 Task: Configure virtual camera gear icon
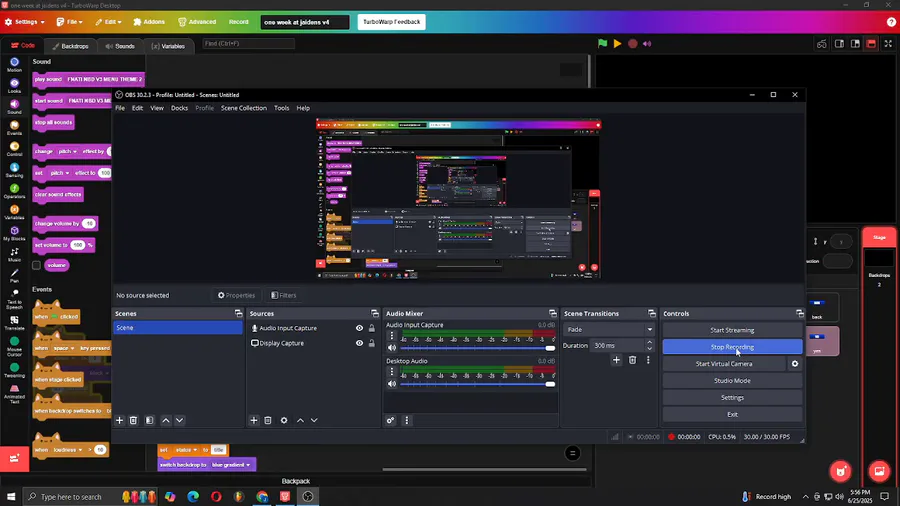(794, 364)
